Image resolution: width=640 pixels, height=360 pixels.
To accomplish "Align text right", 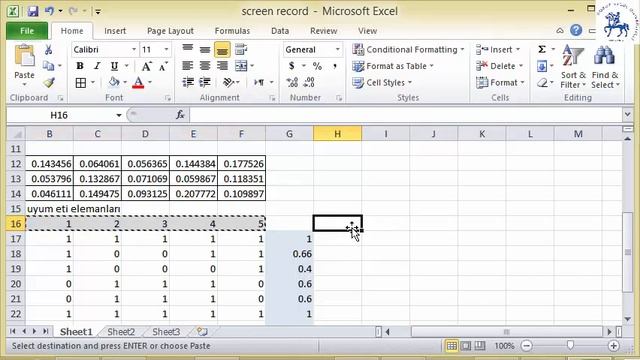I will tap(222, 66).
